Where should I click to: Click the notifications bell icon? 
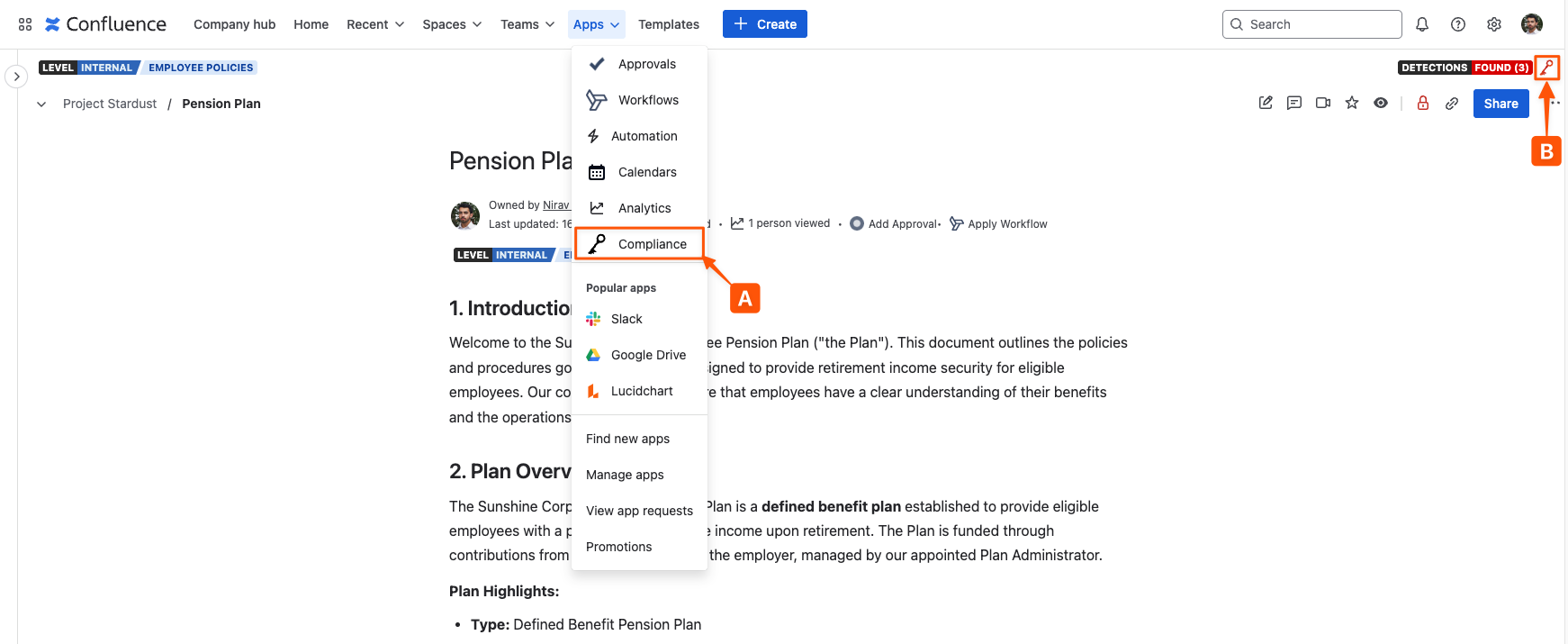tap(1422, 24)
